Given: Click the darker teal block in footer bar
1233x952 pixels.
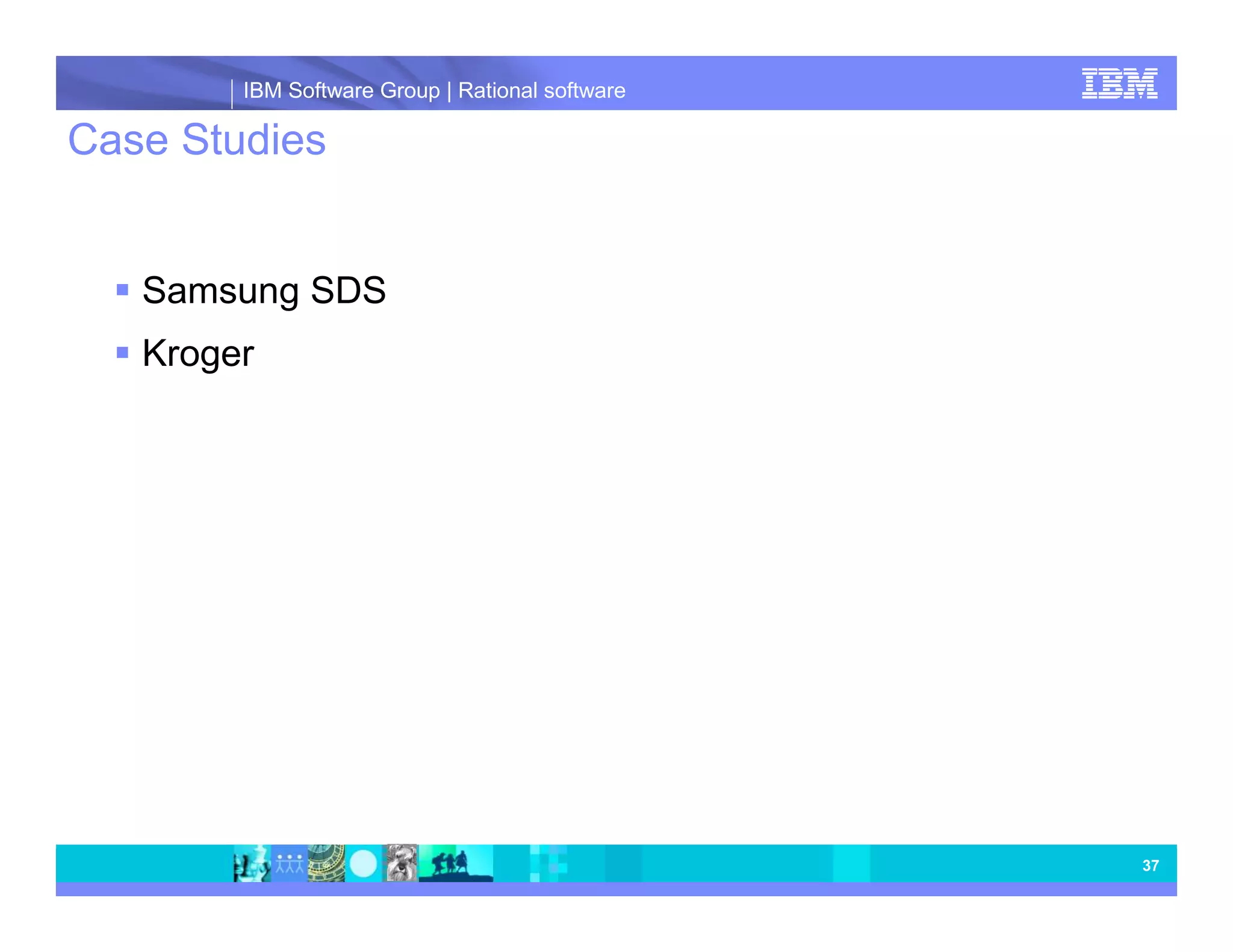Looking at the screenshot, I should pyautogui.click(x=623, y=864).
